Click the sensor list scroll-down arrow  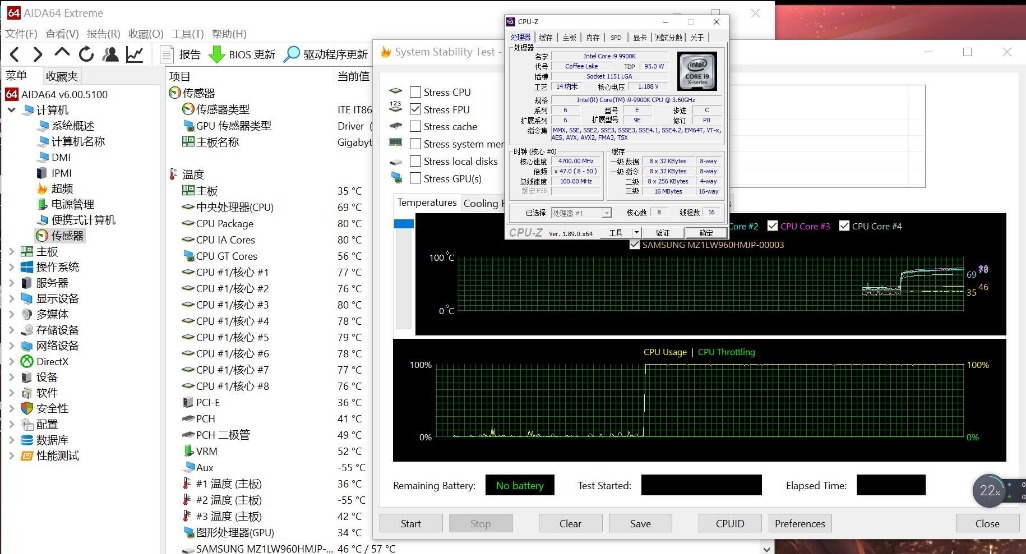(x=766, y=548)
